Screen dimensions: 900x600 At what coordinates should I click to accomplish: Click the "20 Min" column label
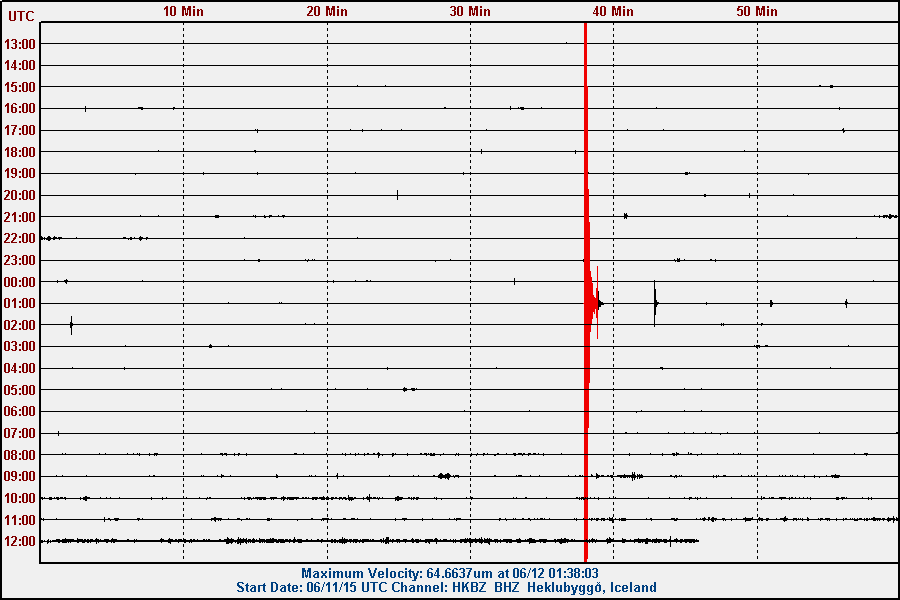pos(327,11)
